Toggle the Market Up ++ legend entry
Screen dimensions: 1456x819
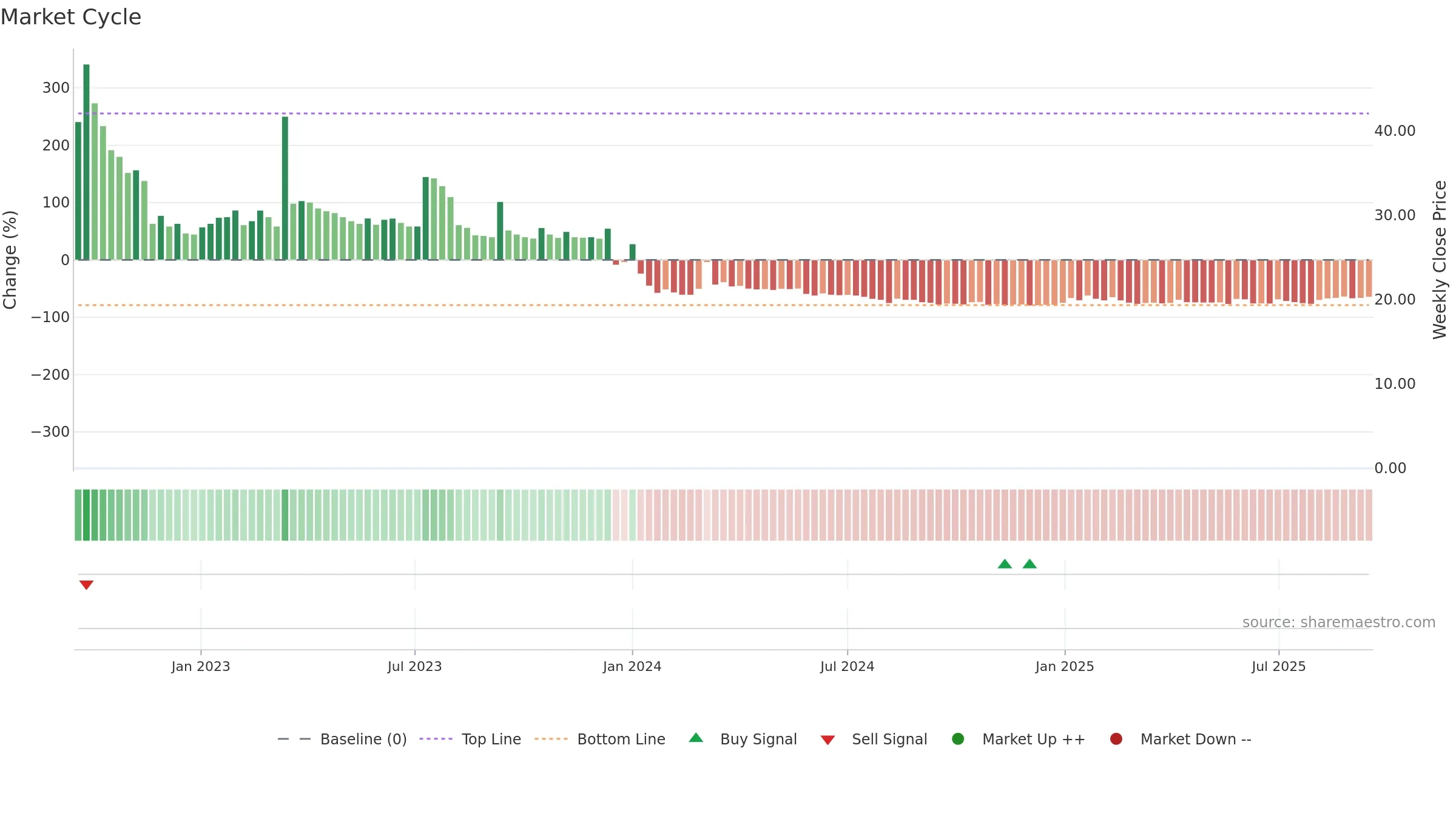(x=1019, y=739)
